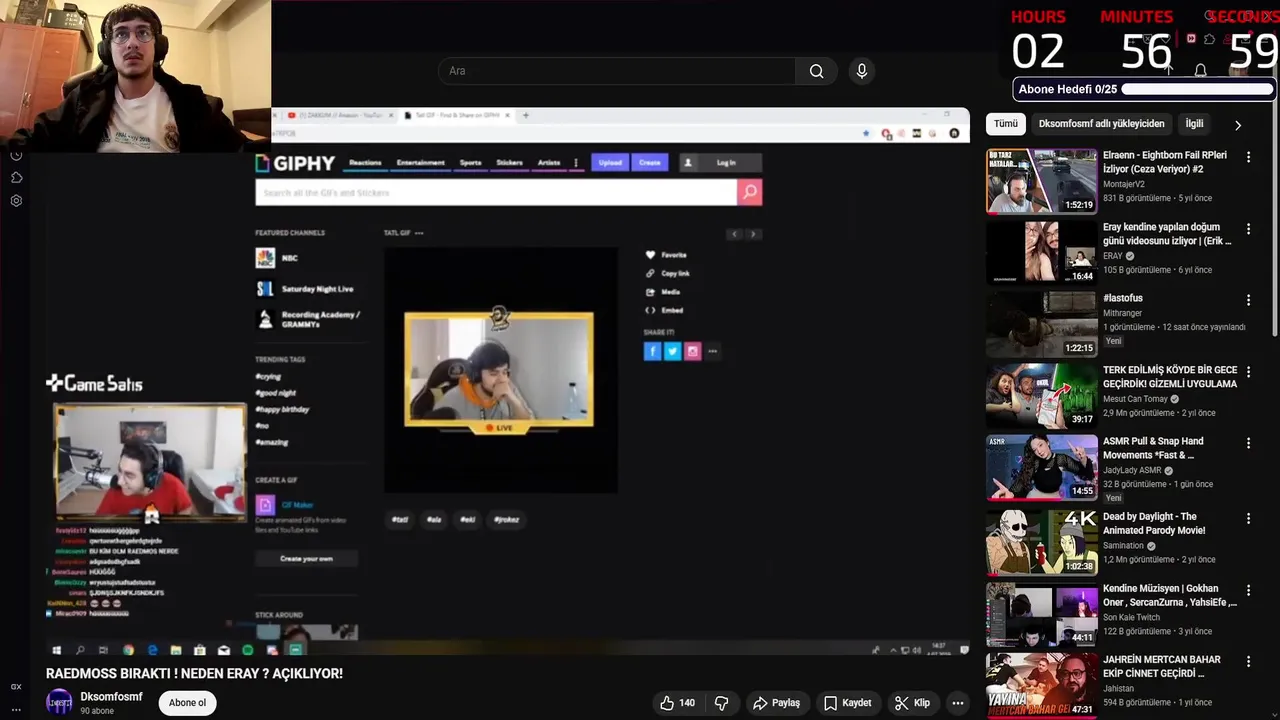Open the extensions cube in Opera sidebar
This screenshot has width=1280, height=720.
(x=16, y=177)
